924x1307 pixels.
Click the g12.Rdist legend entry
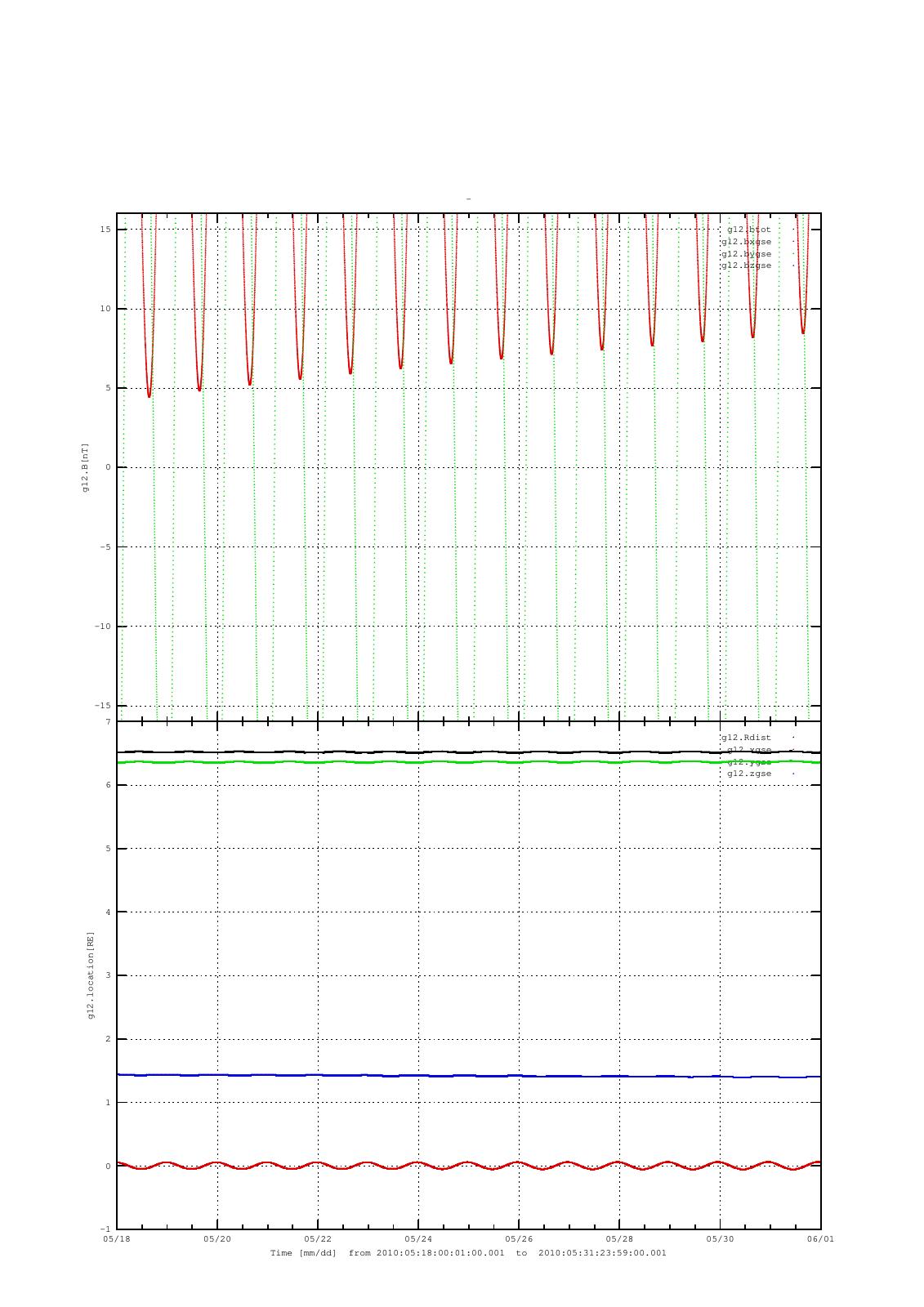746,738
